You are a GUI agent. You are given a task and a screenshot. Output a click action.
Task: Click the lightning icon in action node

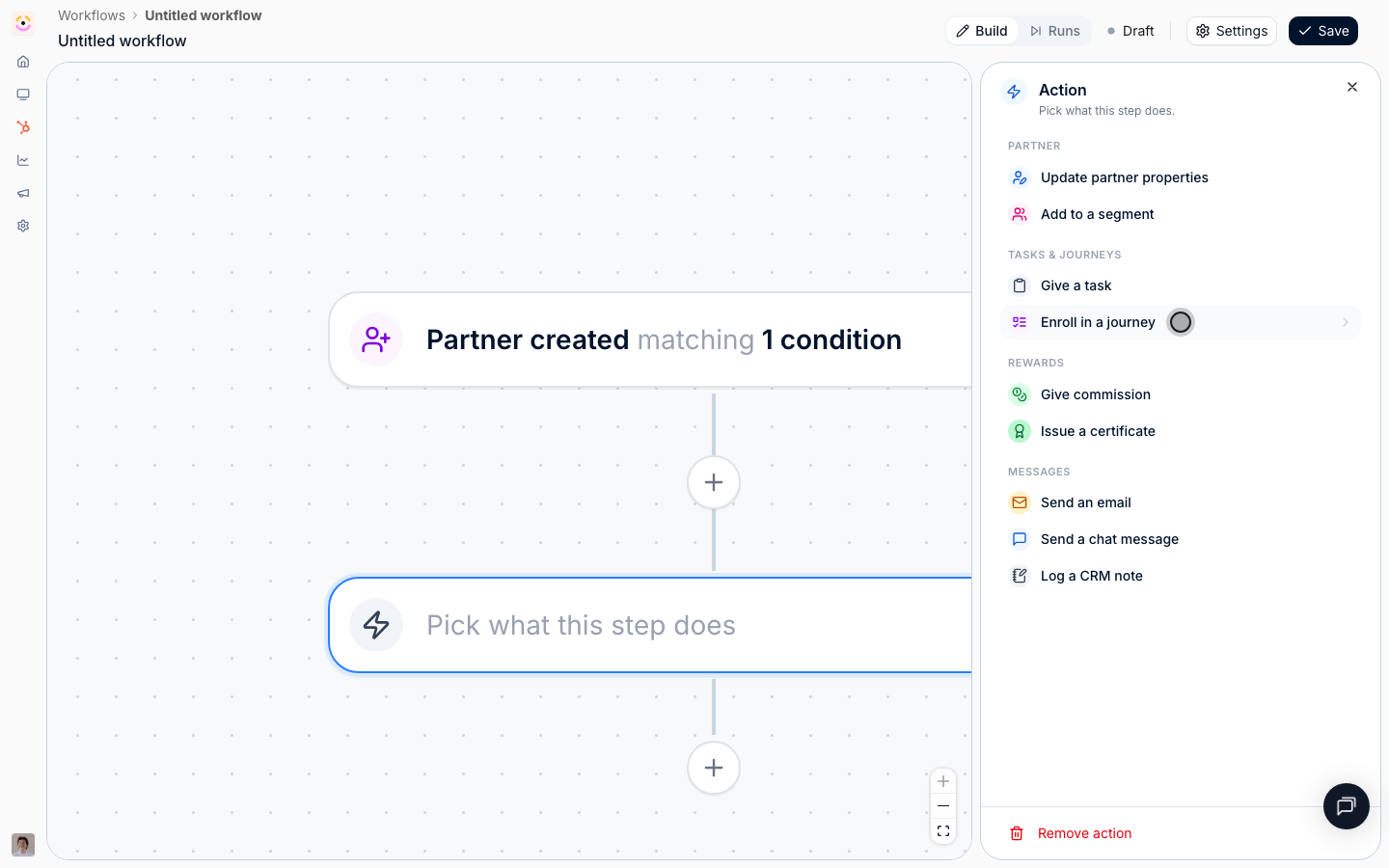coord(376,625)
